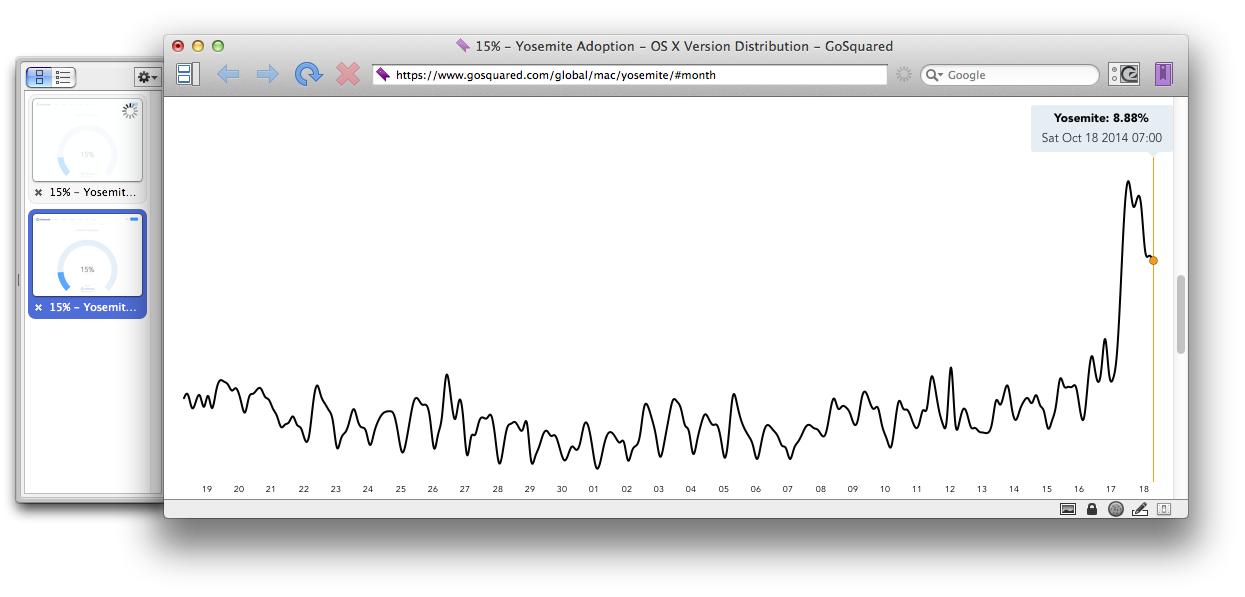
Task: Click the x-axis label 27
Action: [x=465, y=489]
